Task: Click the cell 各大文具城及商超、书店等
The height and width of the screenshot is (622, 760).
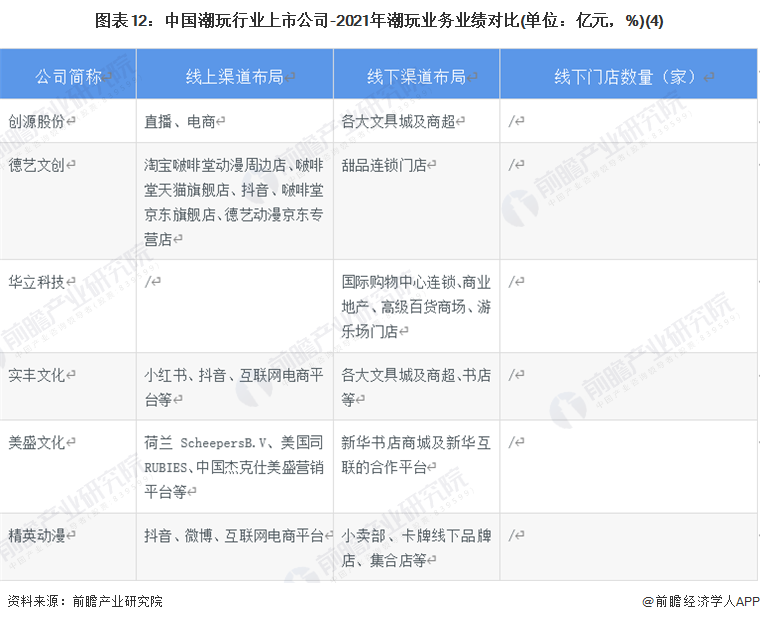Action: [x=416, y=387]
